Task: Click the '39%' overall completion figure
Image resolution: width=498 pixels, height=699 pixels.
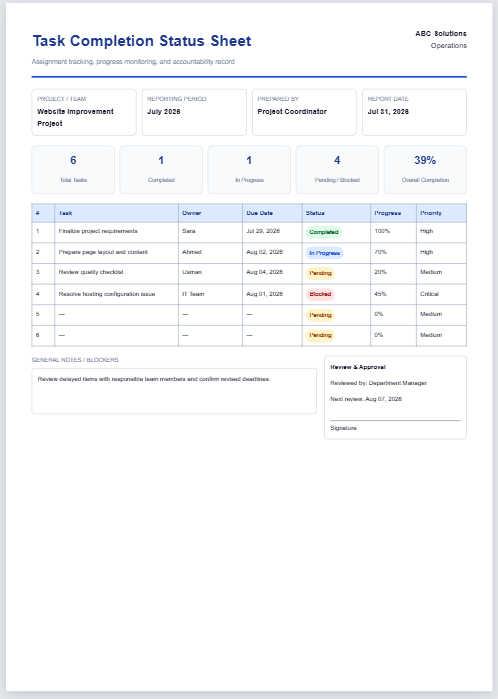Action: click(425, 160)
